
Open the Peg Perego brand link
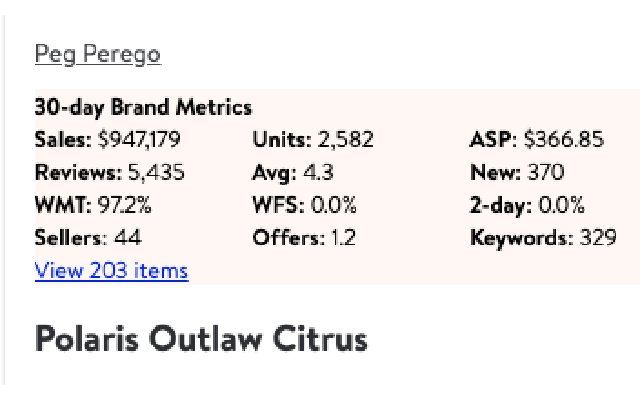97,54
